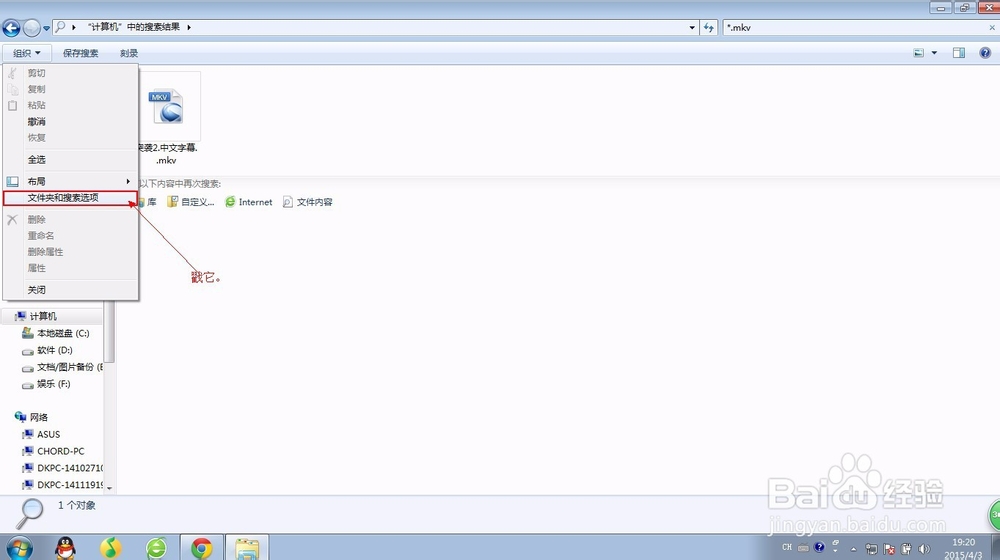Toggle the preview pane icon

pyautogui.click(x=959, y=53)
